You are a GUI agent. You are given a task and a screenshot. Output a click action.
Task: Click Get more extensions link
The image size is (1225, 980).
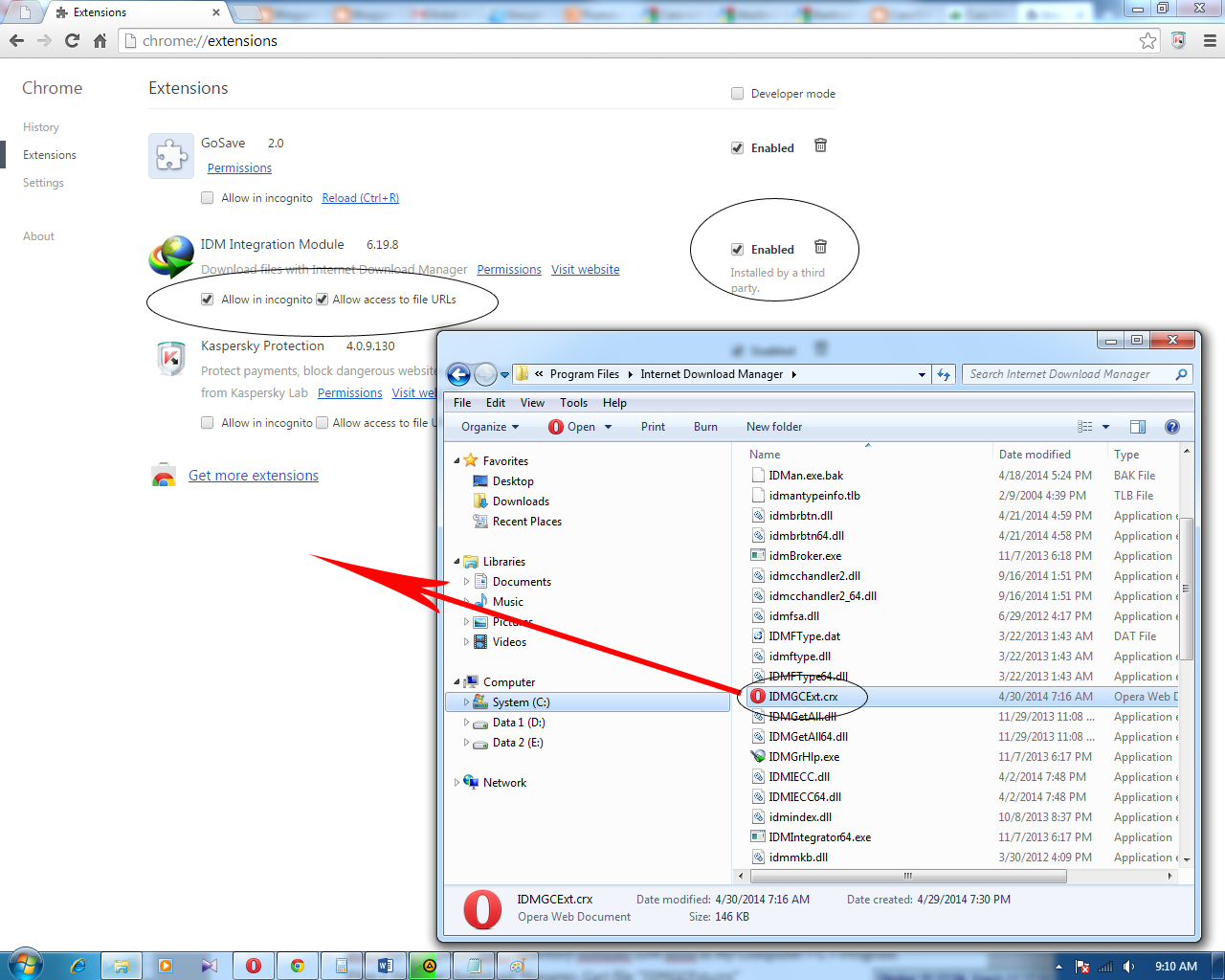(254, 476)
